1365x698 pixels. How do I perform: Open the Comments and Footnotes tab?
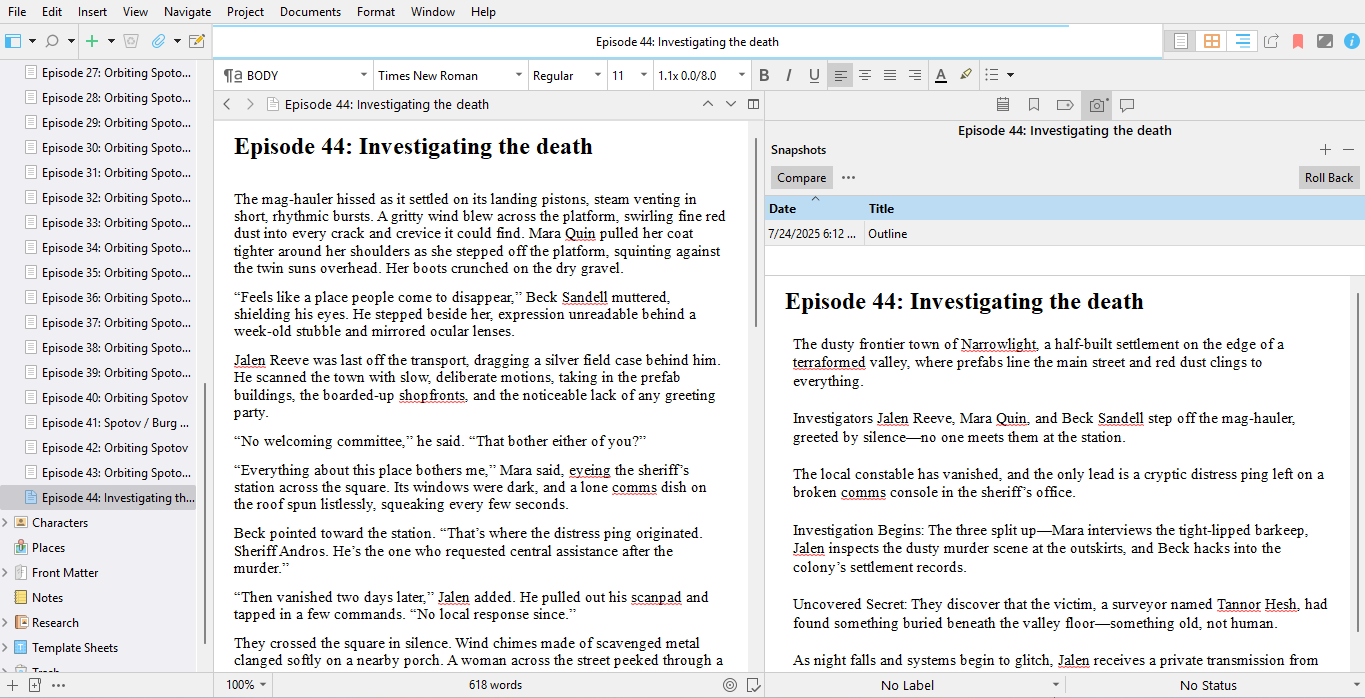click(1127, 105)
